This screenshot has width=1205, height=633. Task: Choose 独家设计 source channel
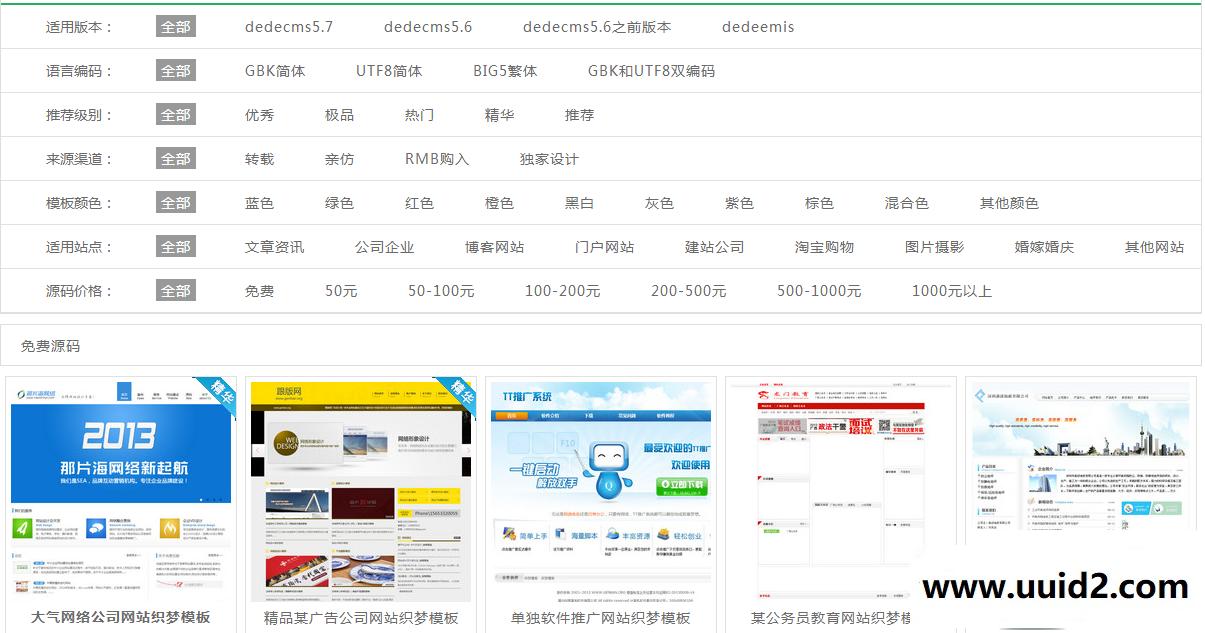(x=547, y=158)
